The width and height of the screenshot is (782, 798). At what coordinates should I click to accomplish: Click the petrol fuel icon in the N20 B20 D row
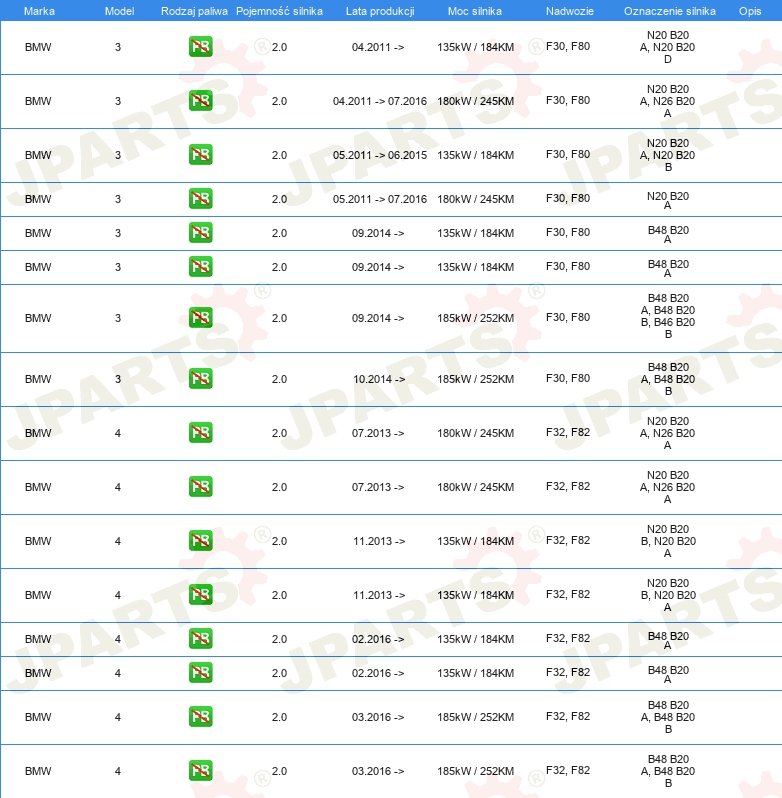[x=200, y=47]
